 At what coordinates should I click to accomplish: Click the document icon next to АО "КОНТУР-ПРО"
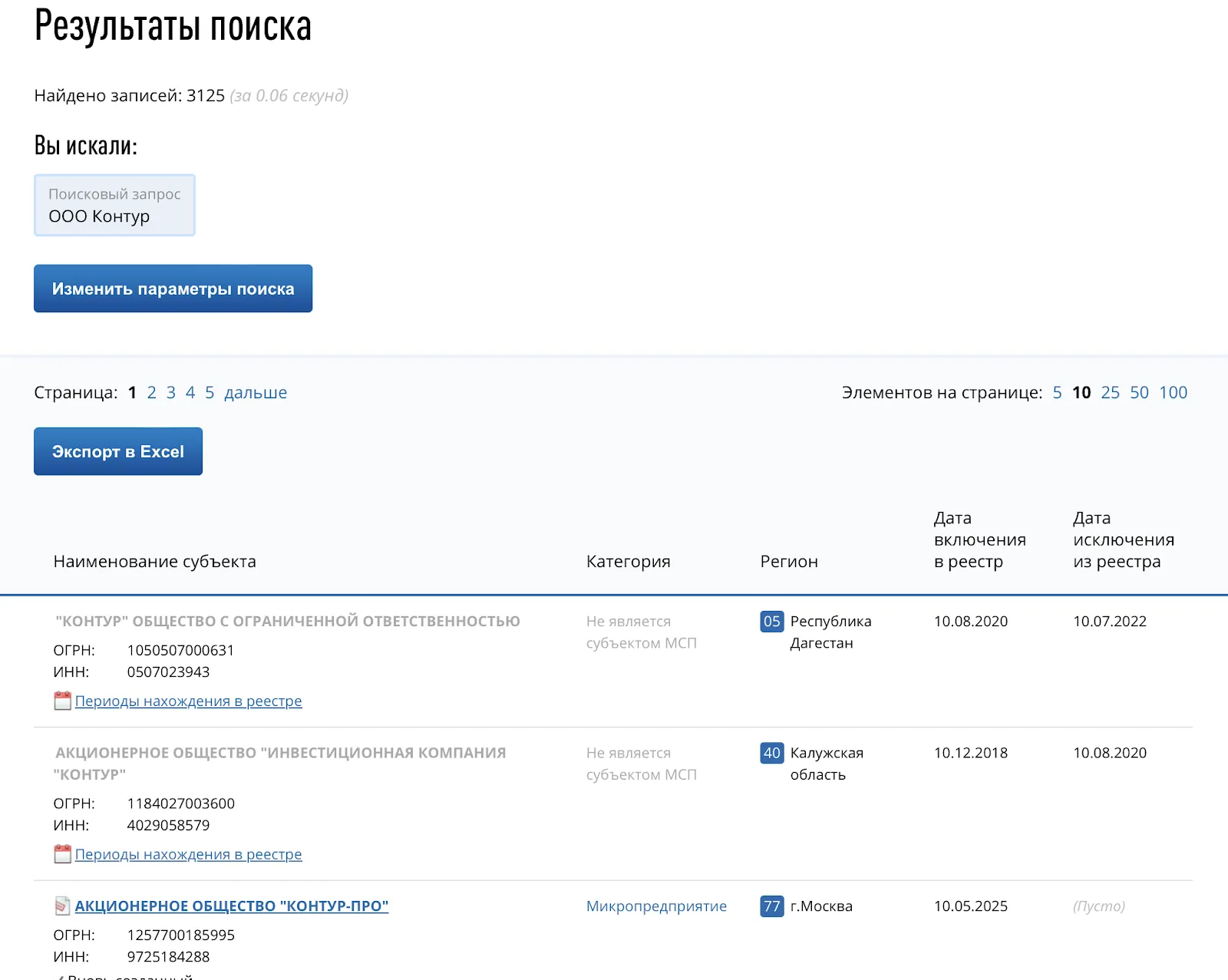pos(62,906)
